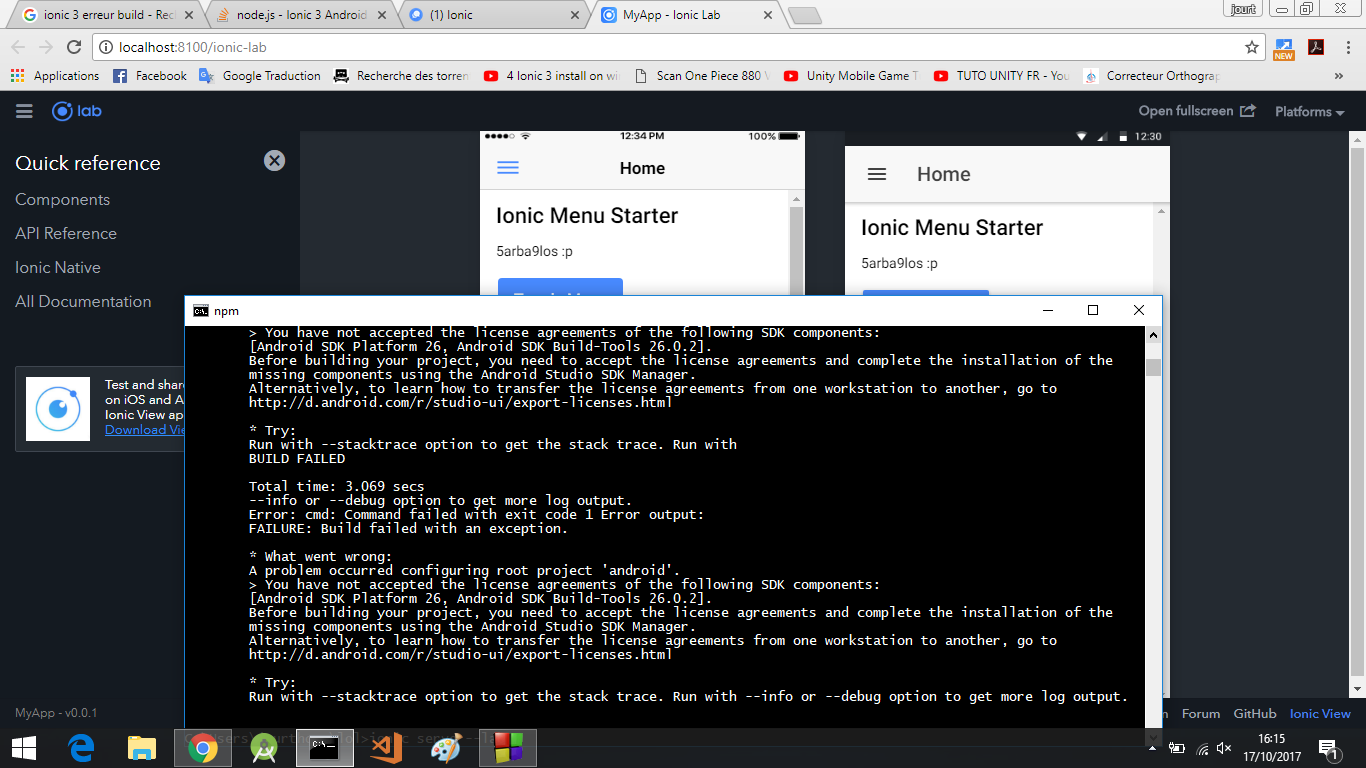This screenshot has height=768, width=1366.
Task: Click 'Ionic Menu Starter' in the iOS preview
Action: click(x=587, y=216)
